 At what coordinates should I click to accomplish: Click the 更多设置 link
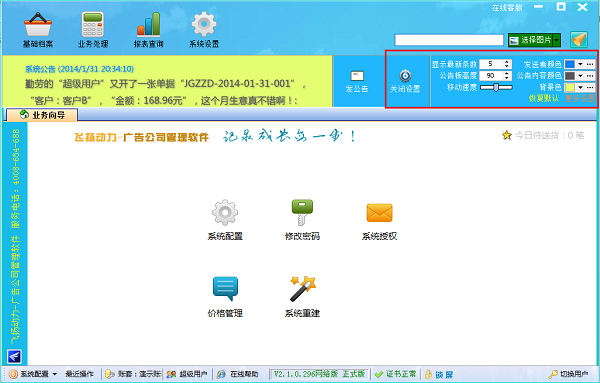[580, 98]
